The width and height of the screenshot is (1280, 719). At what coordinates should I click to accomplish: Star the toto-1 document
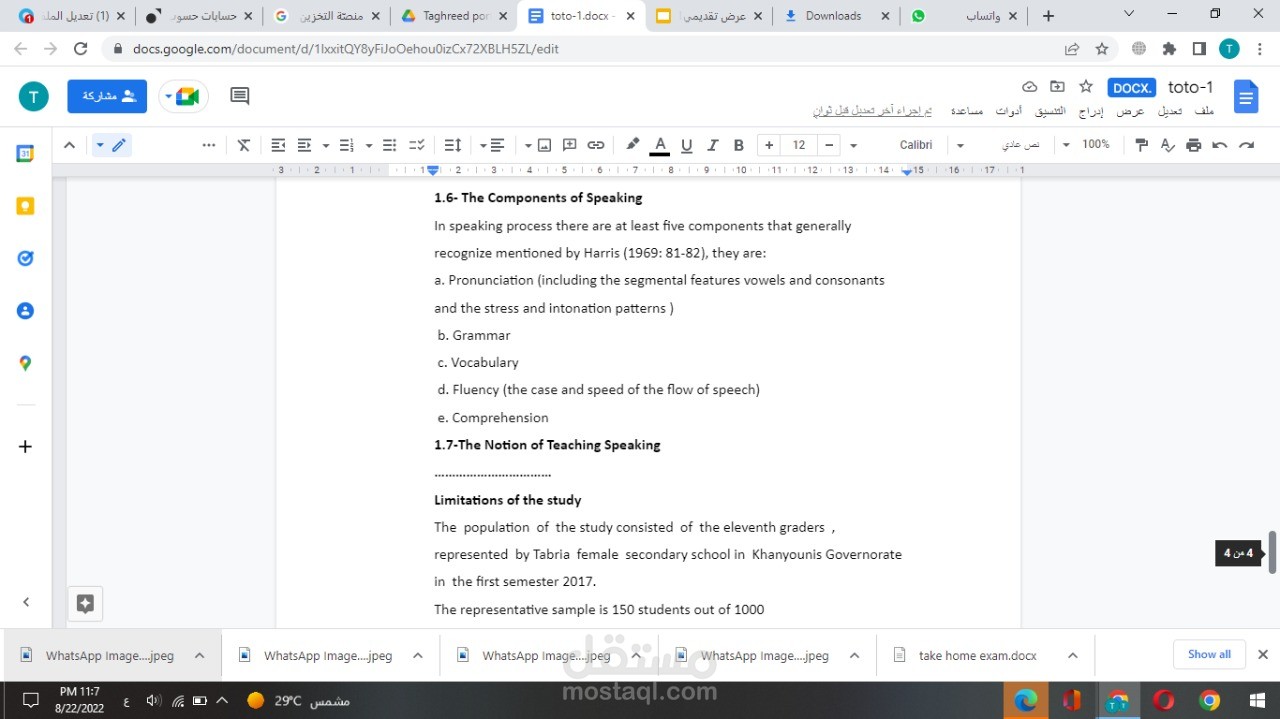tap(1086, 87)
